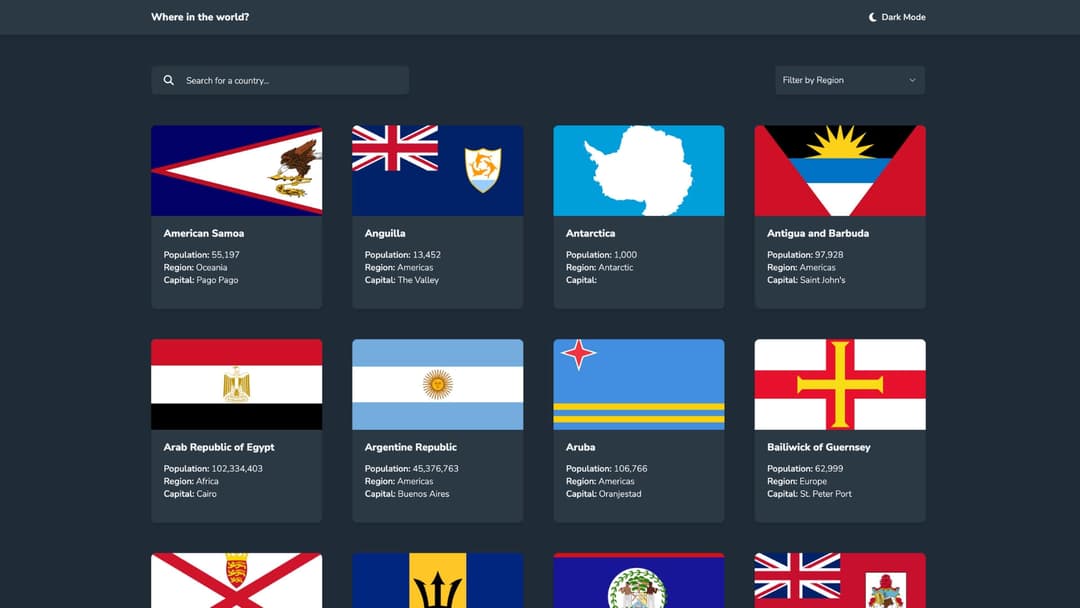1080x608 pixels.
Task: Open the Bailiwick of Guernsey card
Action: click(840, 430)
